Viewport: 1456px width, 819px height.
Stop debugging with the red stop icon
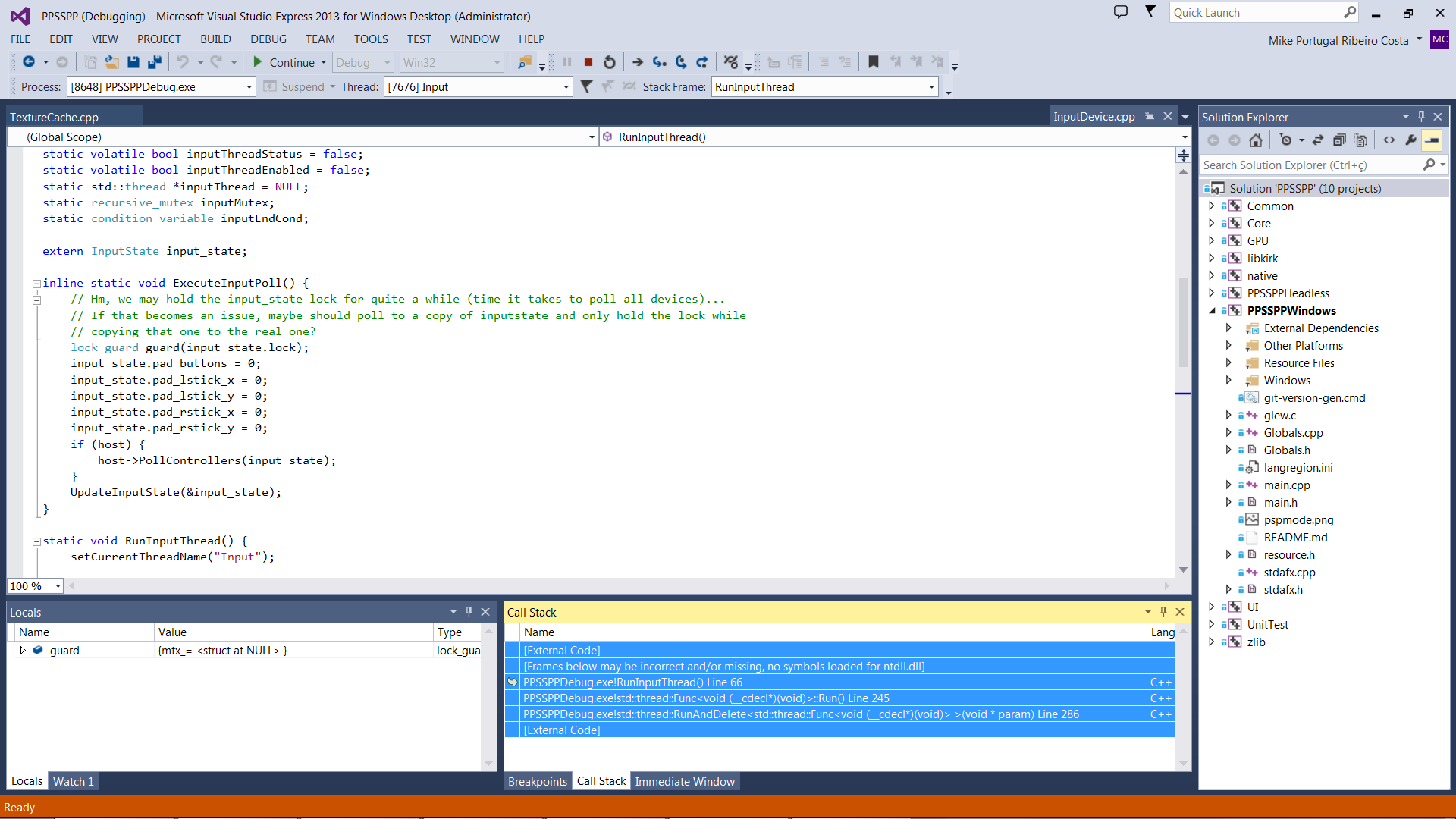coord(588,62)
